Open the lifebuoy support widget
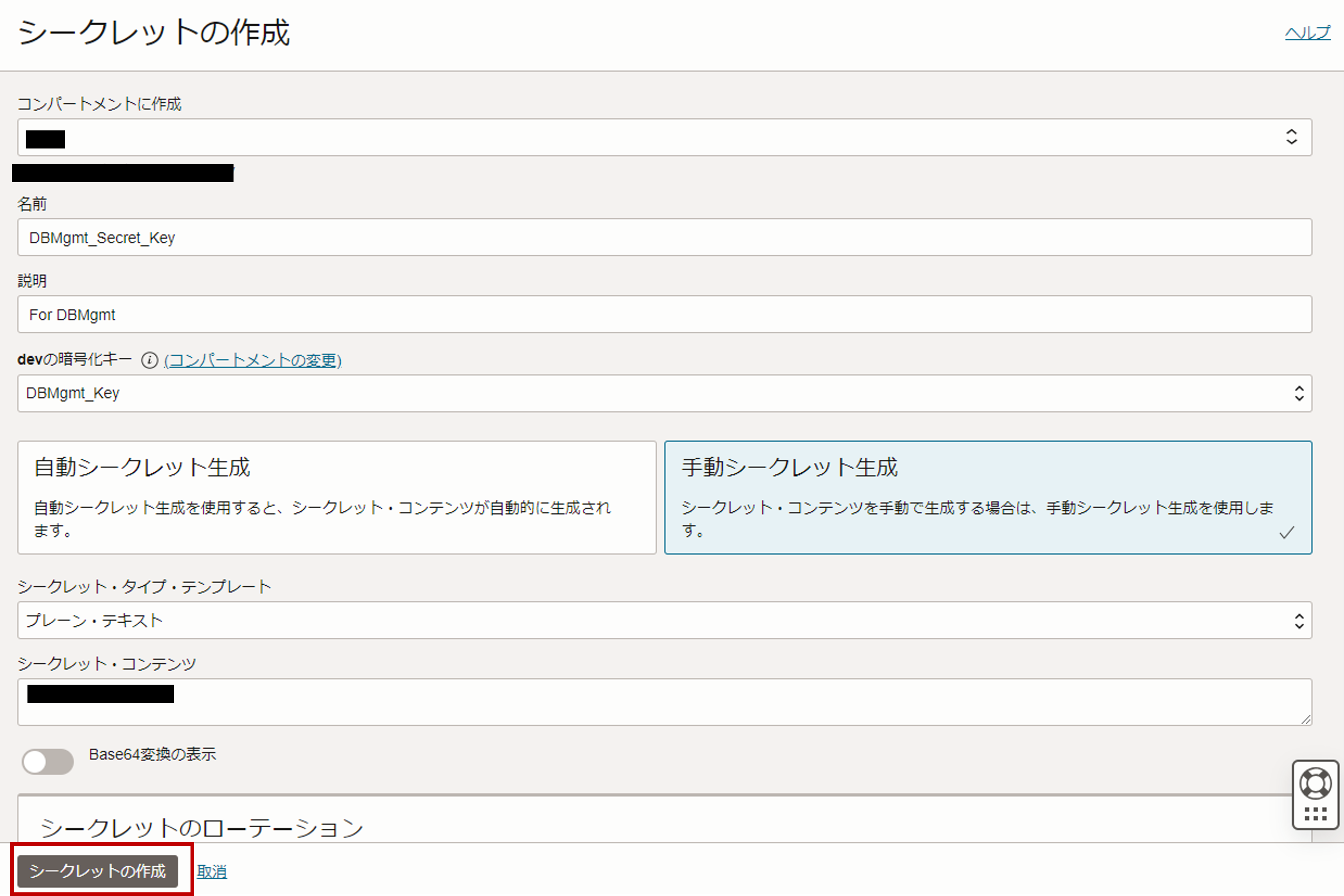The height and width of the screenshot is (896, 1344). click(1315, 783)
